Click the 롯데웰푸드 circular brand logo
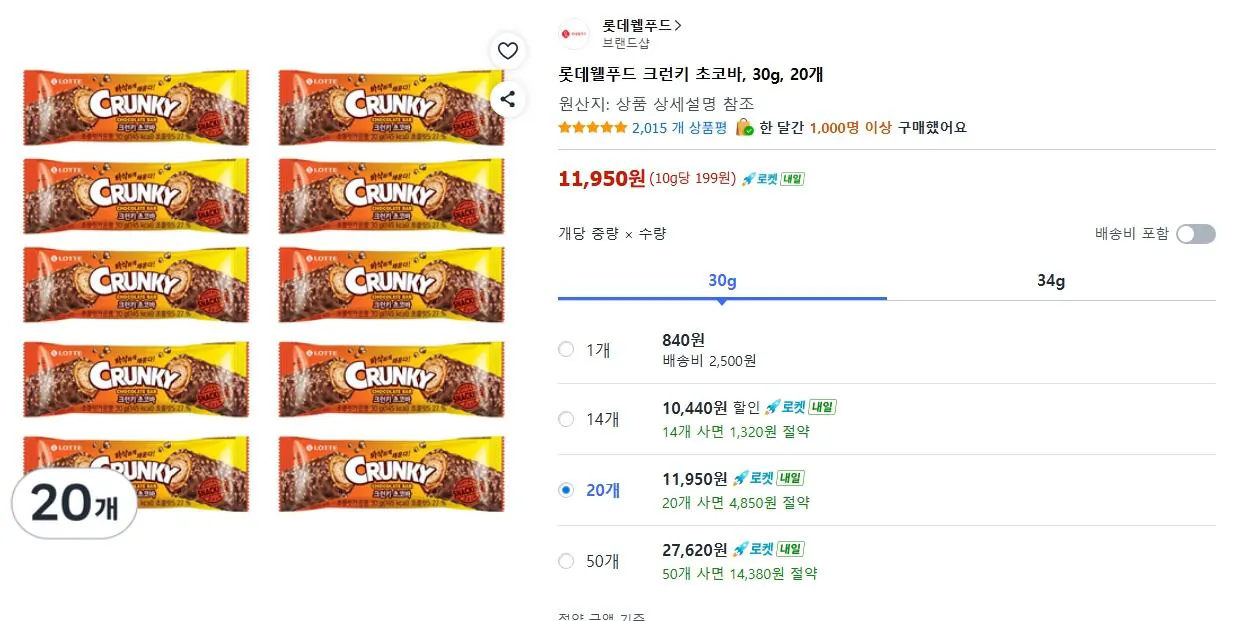Viewport: 1254px width, 621px height. (573, 33)
